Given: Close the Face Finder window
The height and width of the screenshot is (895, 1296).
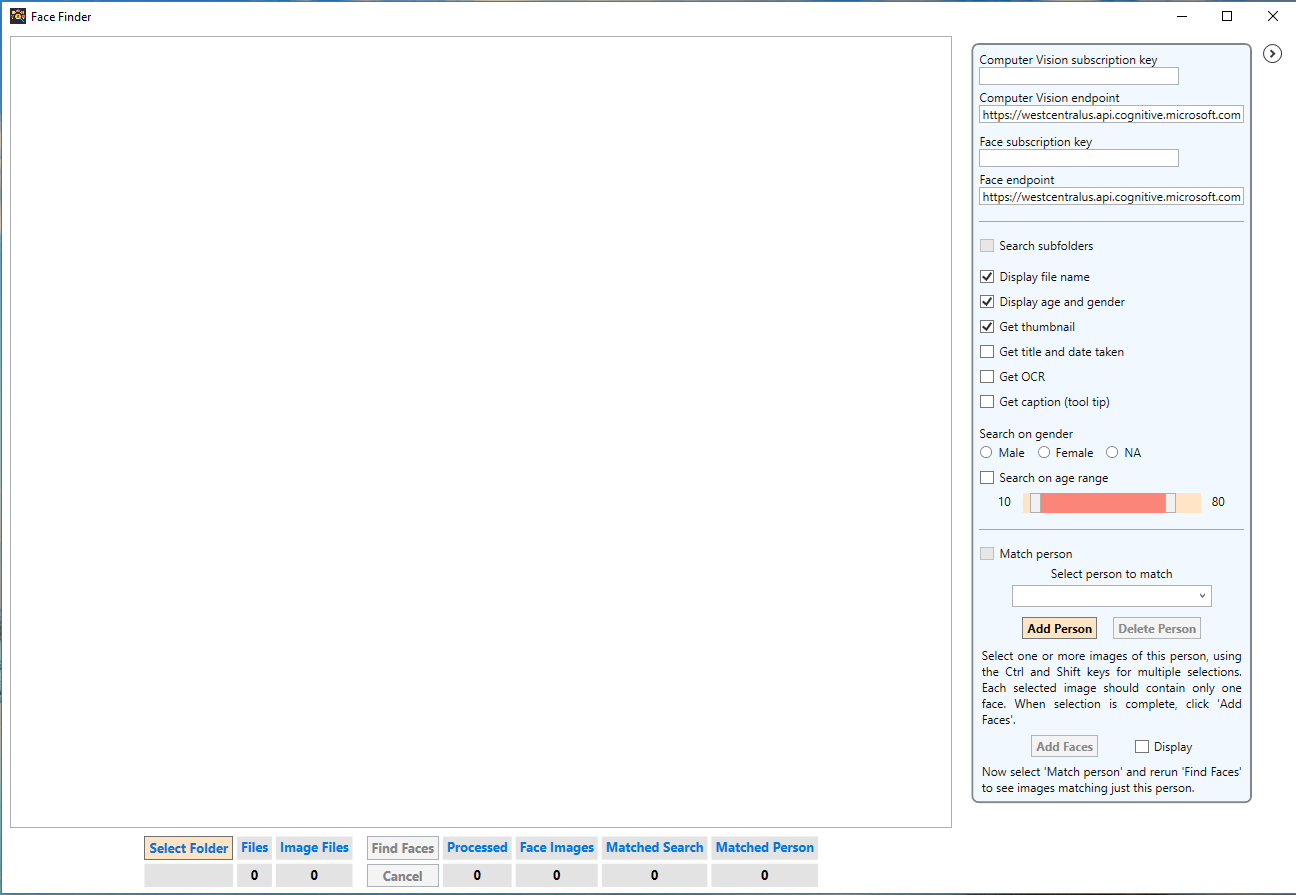Looking at the screenshot, I should coord(1272,16).
